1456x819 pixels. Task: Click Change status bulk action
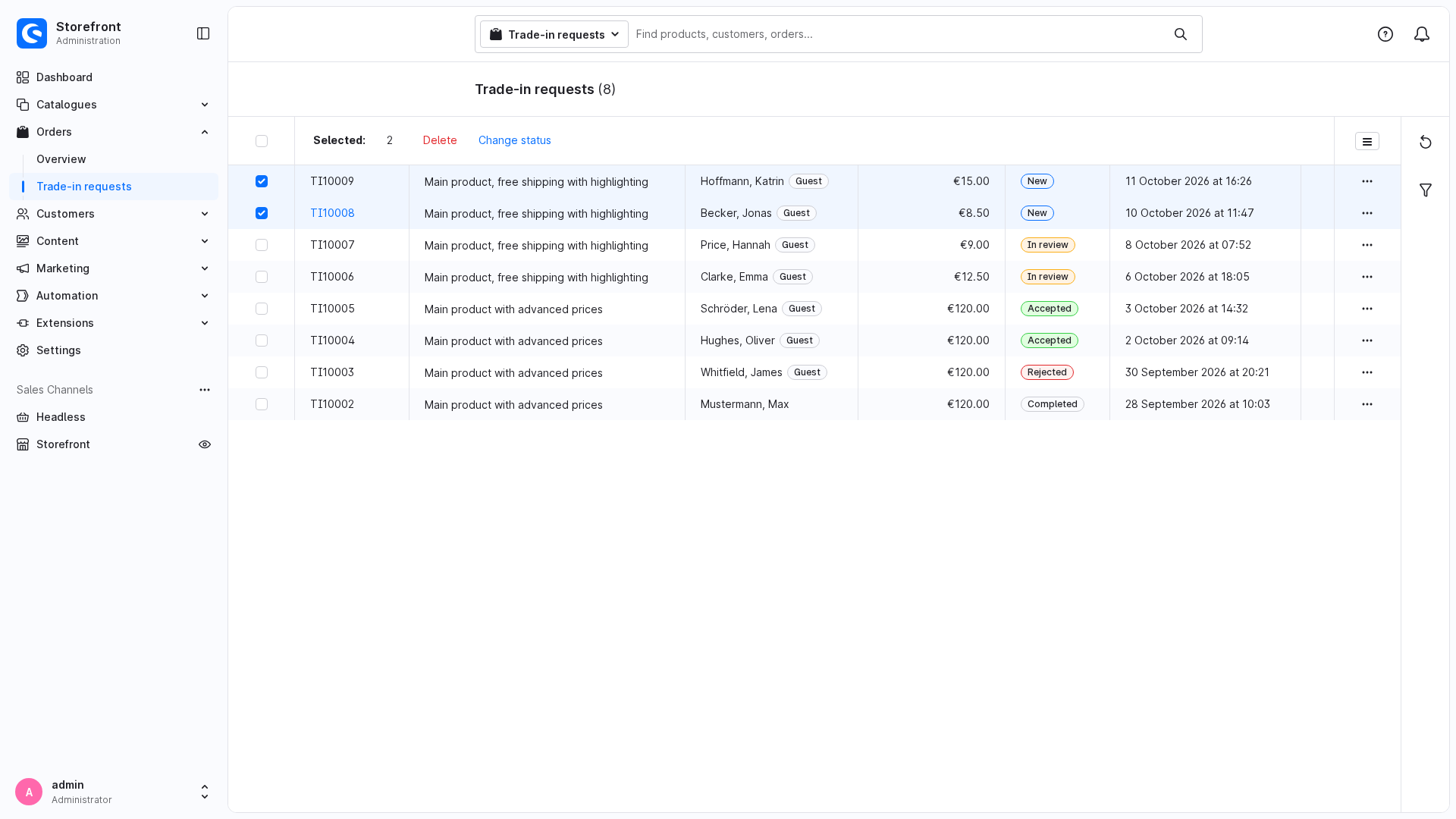pyautogui.click(x=515, y=140)
